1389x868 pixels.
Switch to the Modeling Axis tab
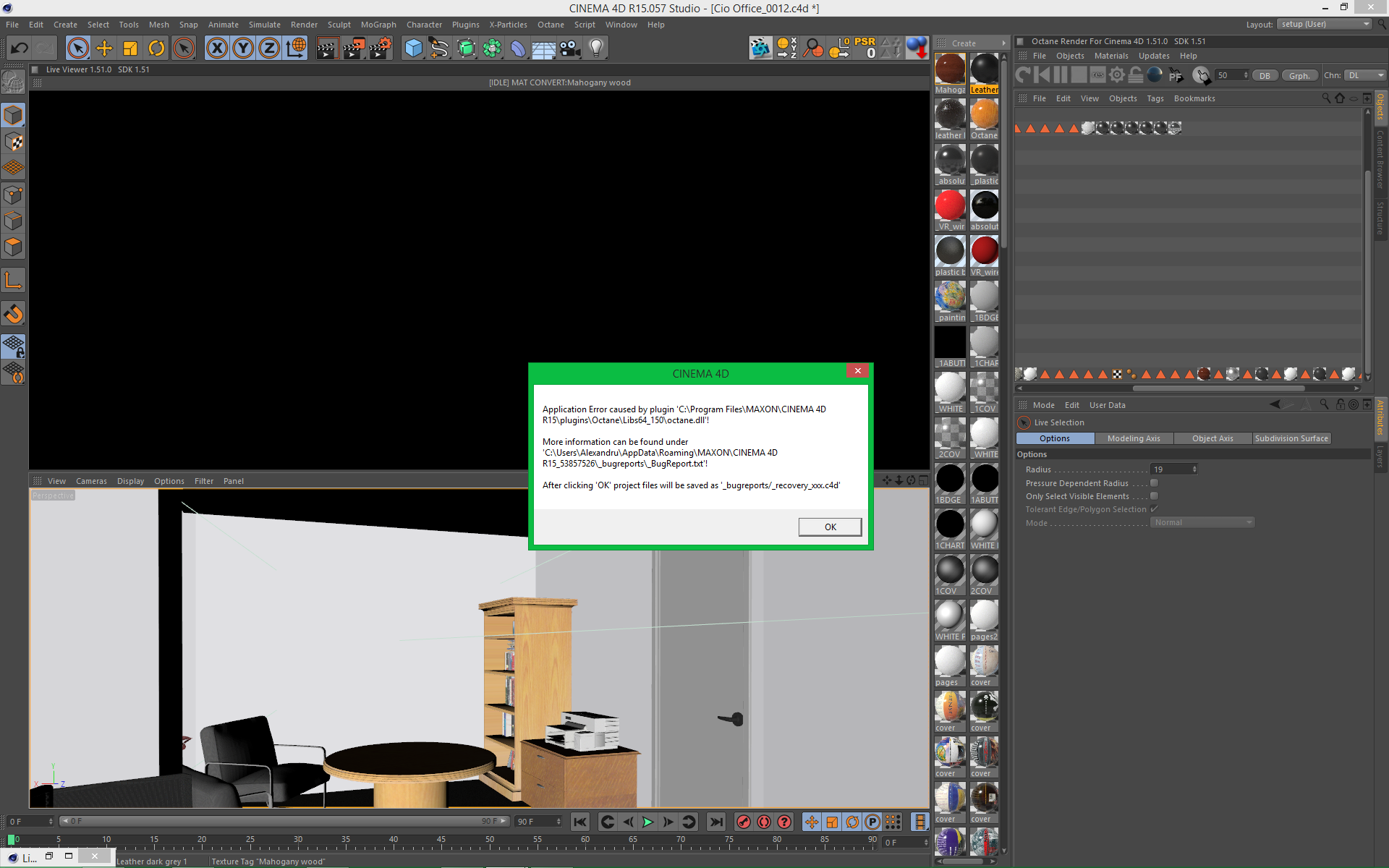(1133, 438)
